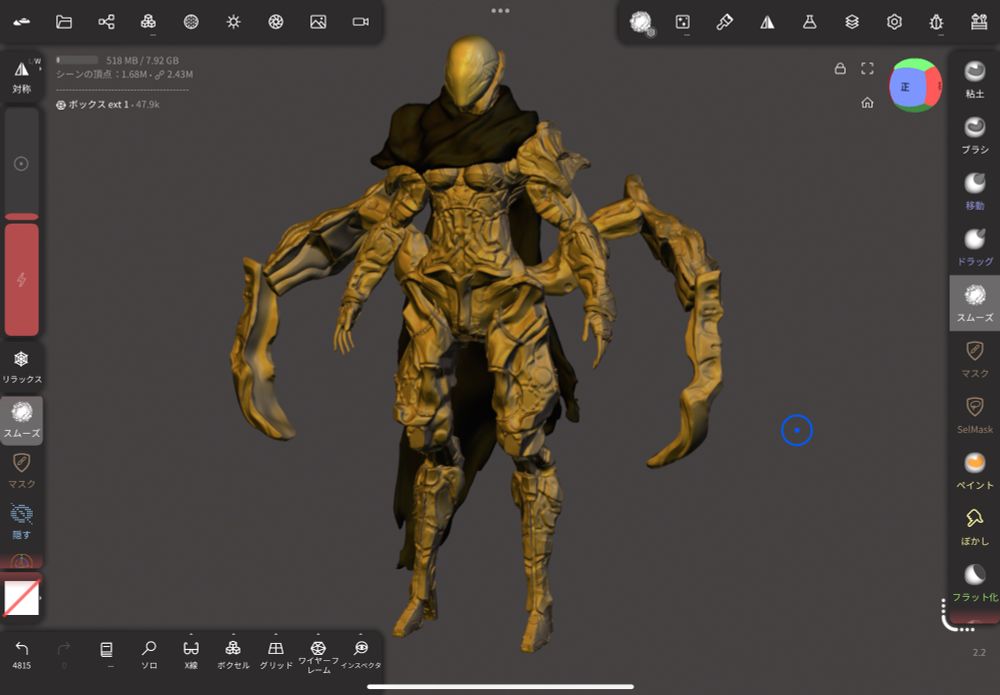Open the Post Process aperture menu

pos(276,22)
